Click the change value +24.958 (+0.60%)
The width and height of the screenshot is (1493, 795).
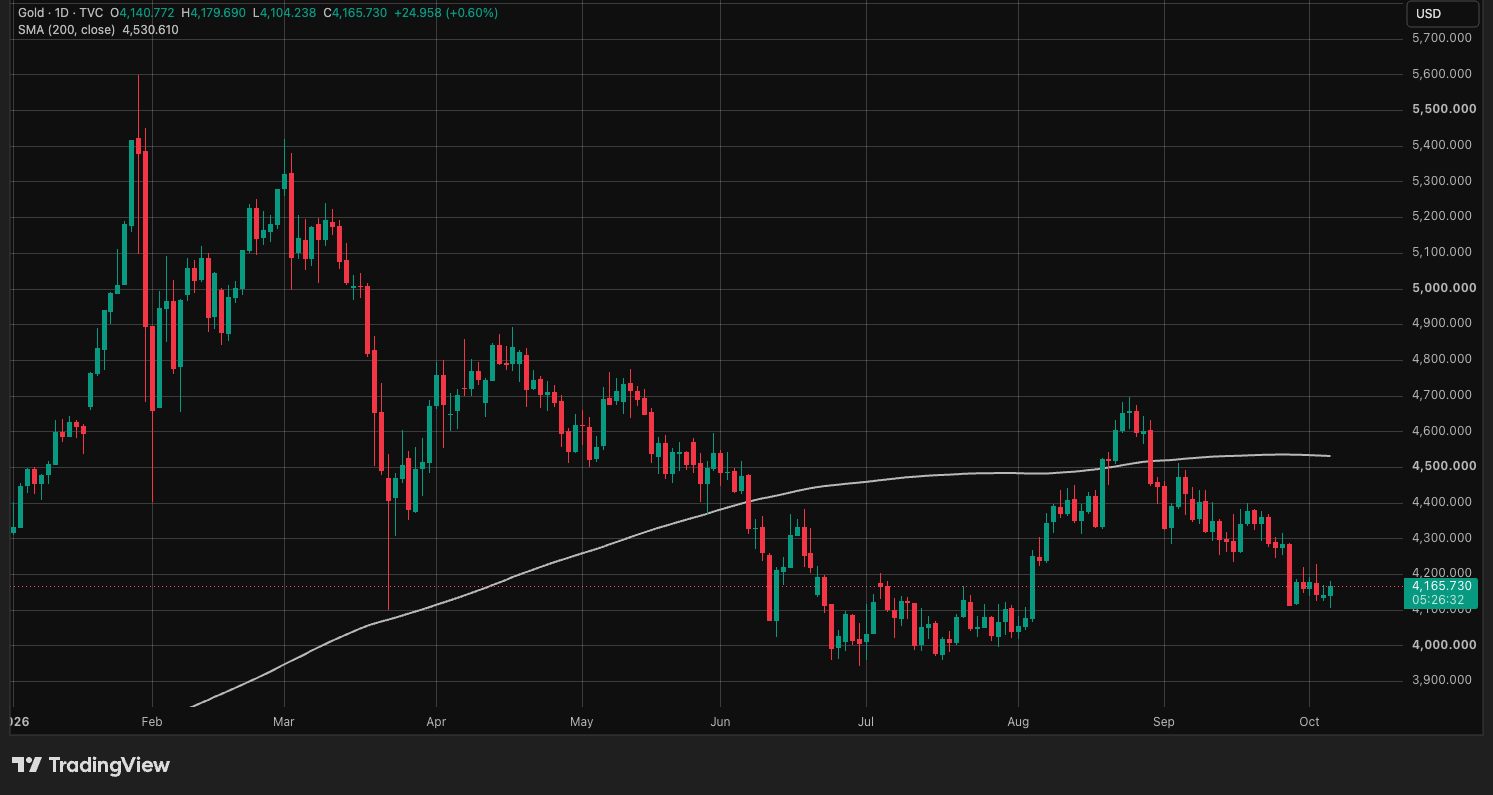click(x=446, y=13)
